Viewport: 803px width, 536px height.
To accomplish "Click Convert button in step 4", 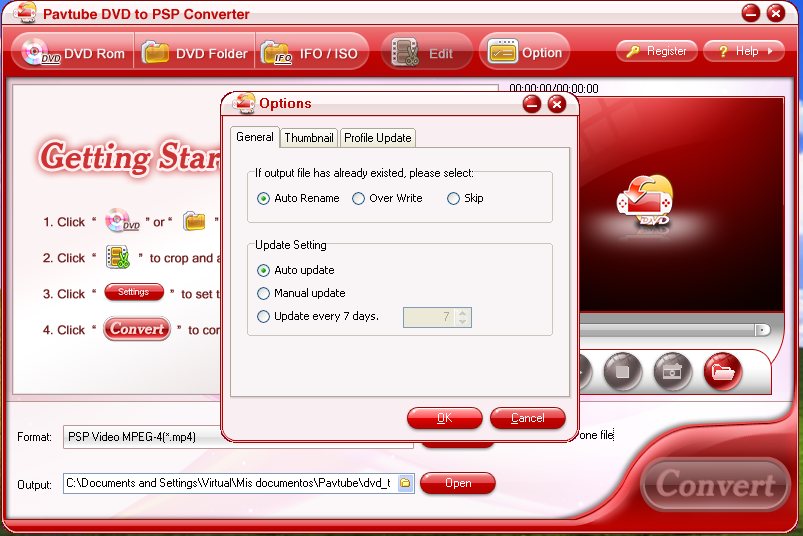I will 137,329.
